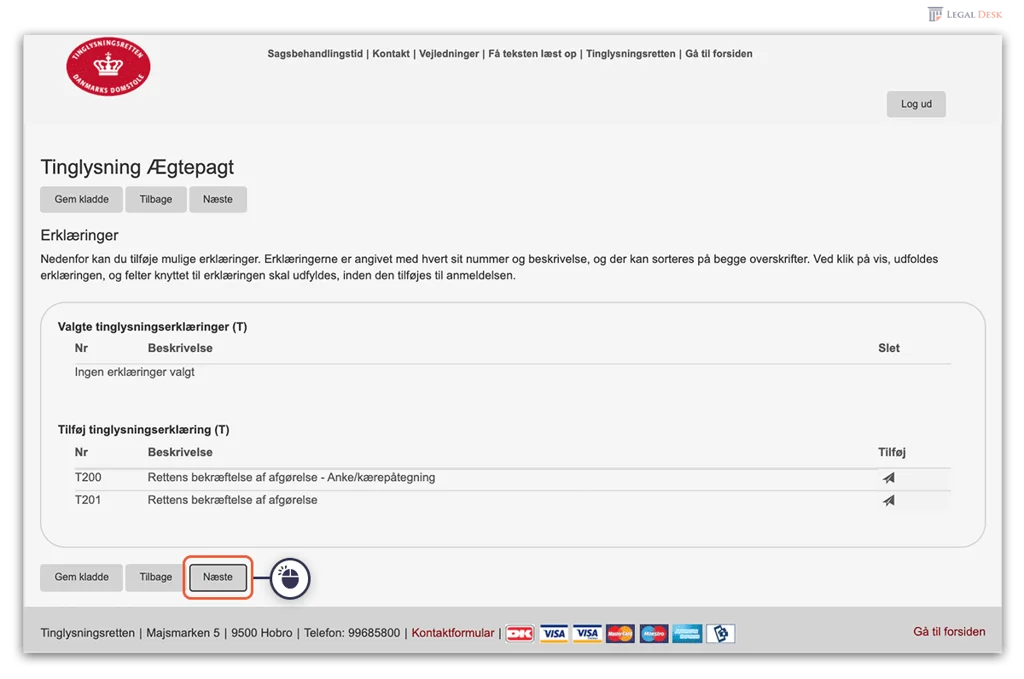Select 'Få teksten læst op' in top navigation

tap(532, 54)
